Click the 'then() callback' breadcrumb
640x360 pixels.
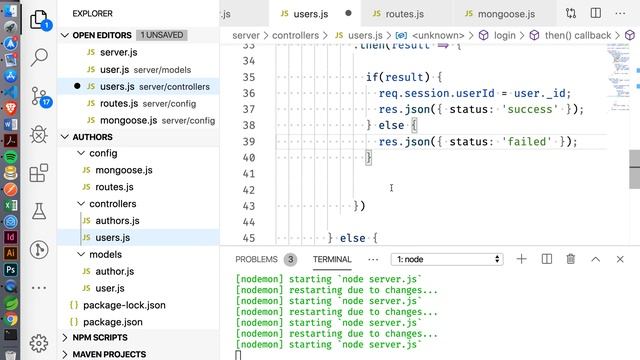coord(578,36)
